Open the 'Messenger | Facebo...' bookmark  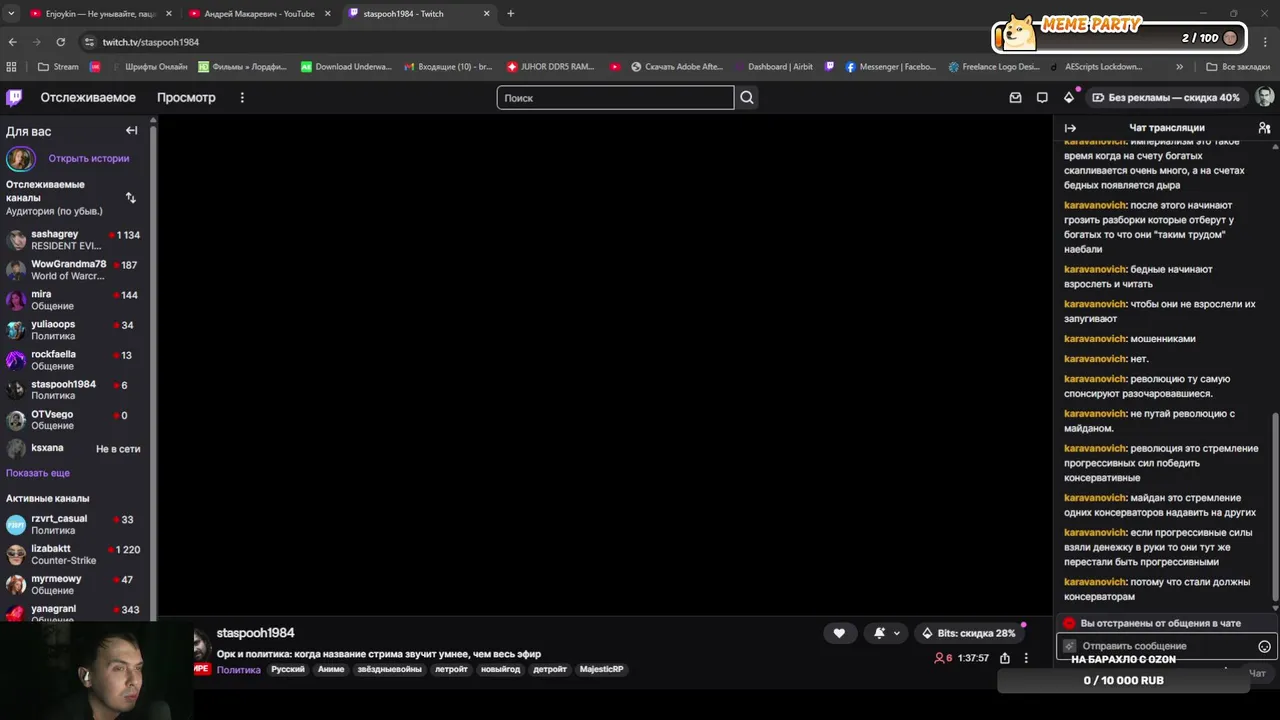[890, 67]
